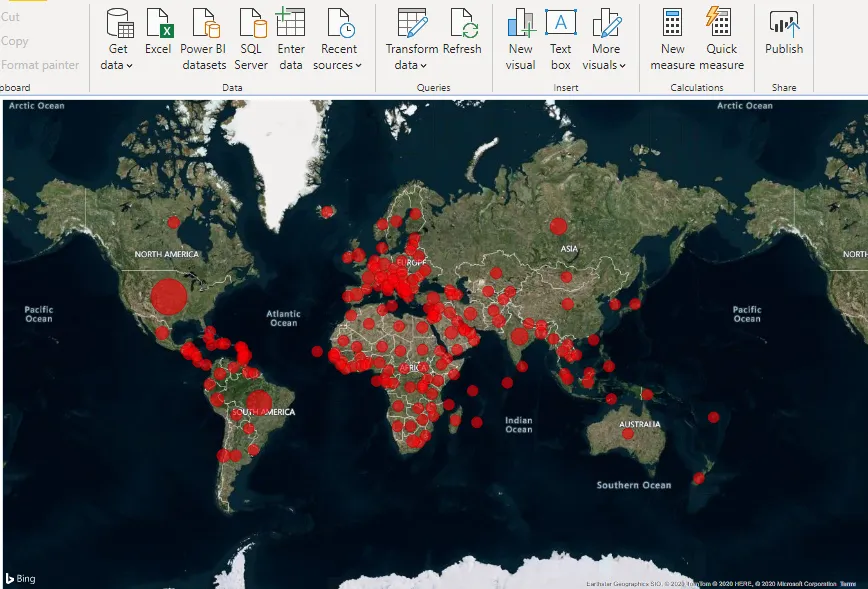
Task: Insert a New visual
Action: coord(521,39)
